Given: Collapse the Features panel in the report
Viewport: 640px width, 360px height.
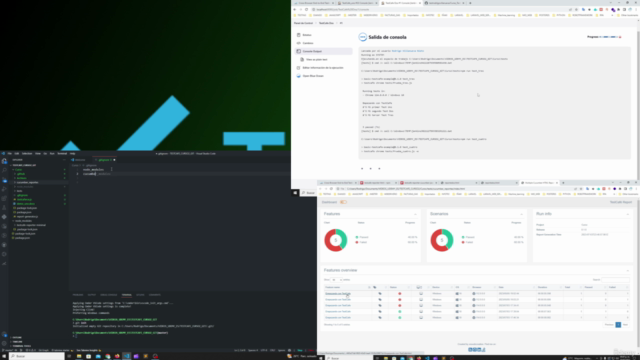Looking at the screenshot, I should click(x=415, y=214).
